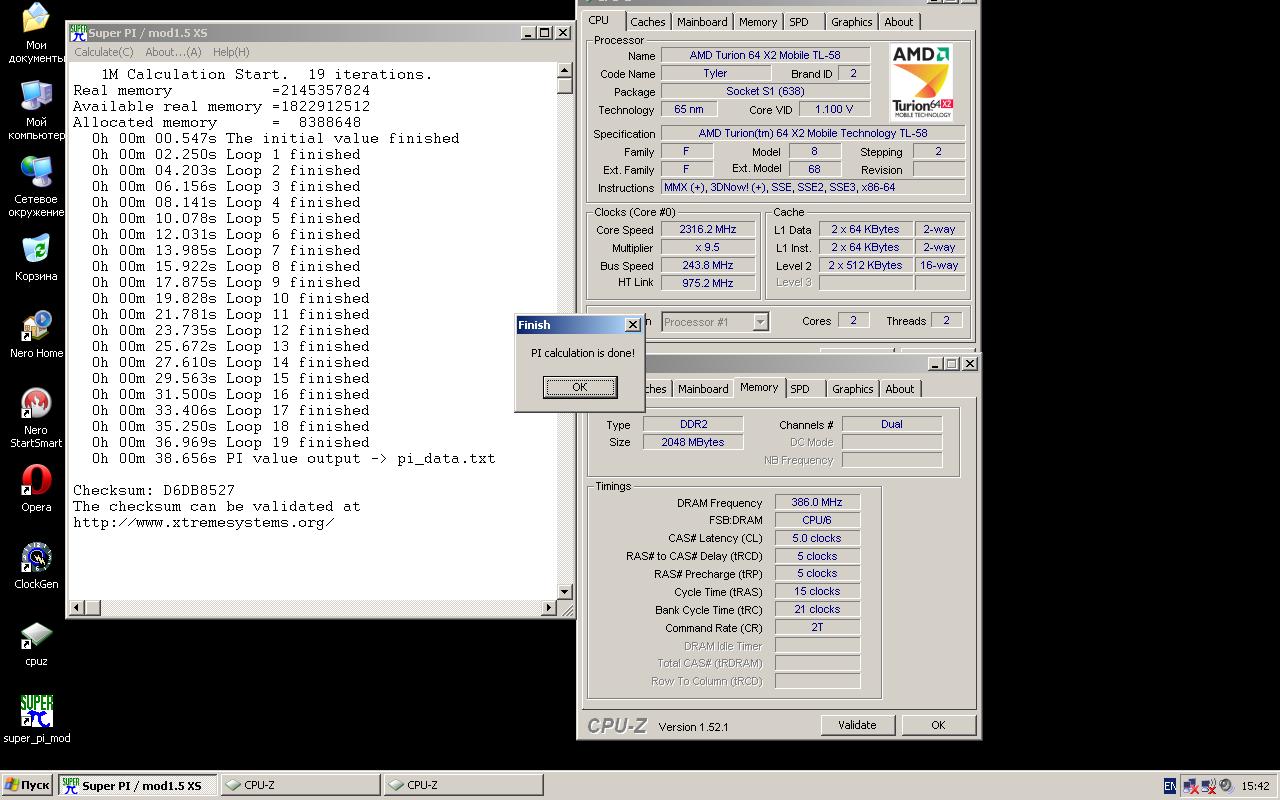Select the Memory tab in lower CPU-Z
The width and height of the screenshot is (1280, 800).
point(759,387)
